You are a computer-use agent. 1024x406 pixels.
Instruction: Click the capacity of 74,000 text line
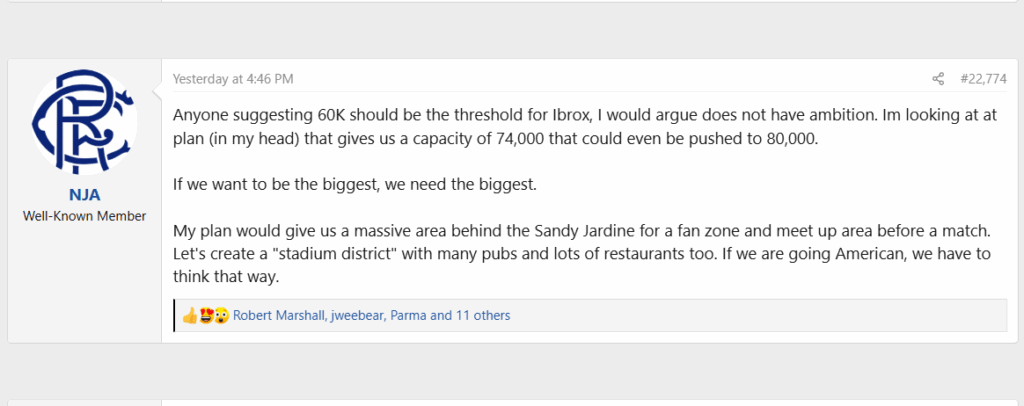pos(495,139)
